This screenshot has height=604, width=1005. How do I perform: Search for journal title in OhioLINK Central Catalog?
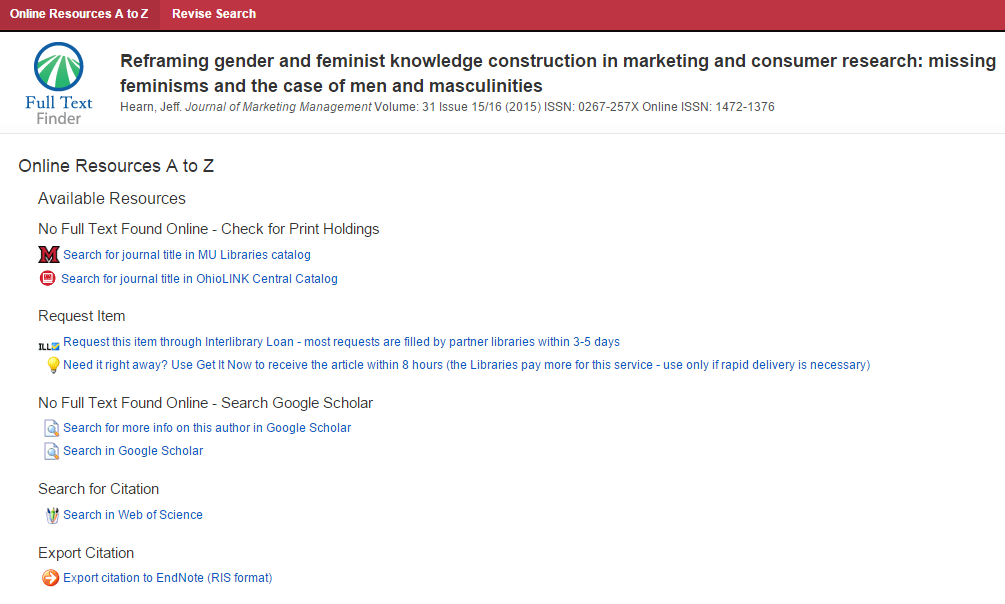[199, 279]
